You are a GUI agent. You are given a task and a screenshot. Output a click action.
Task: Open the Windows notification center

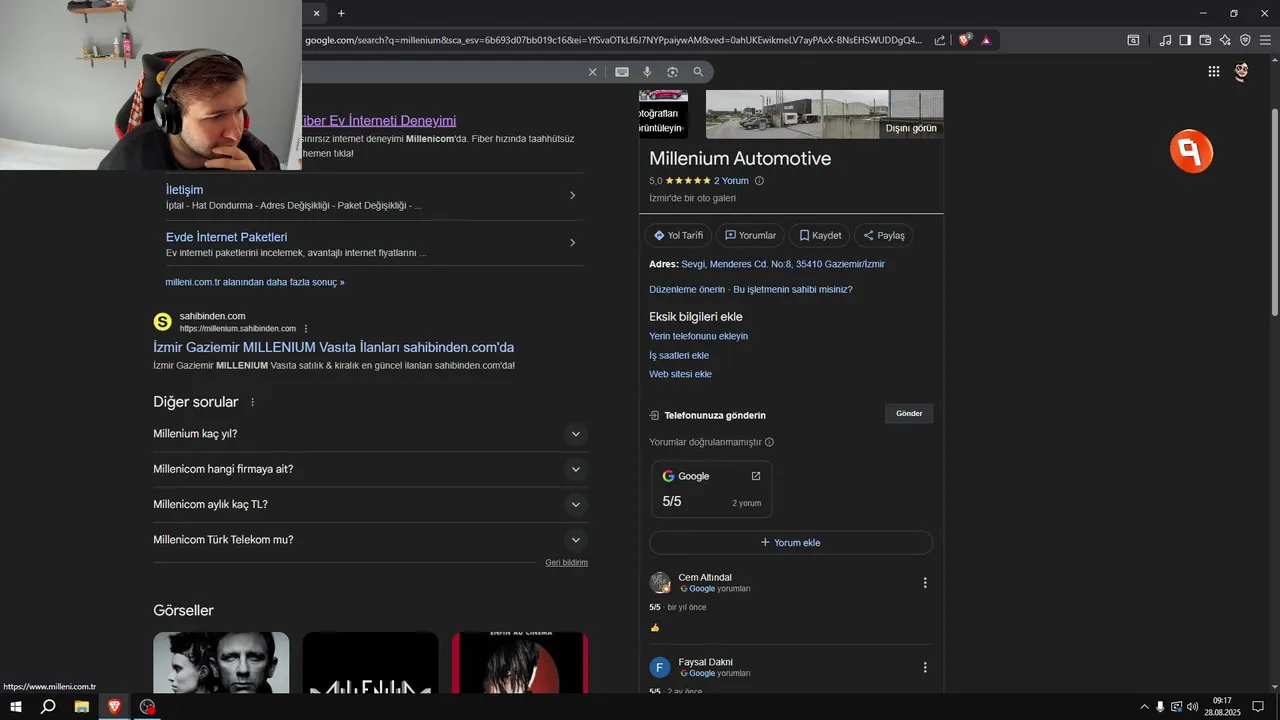tap(1258, 706)
